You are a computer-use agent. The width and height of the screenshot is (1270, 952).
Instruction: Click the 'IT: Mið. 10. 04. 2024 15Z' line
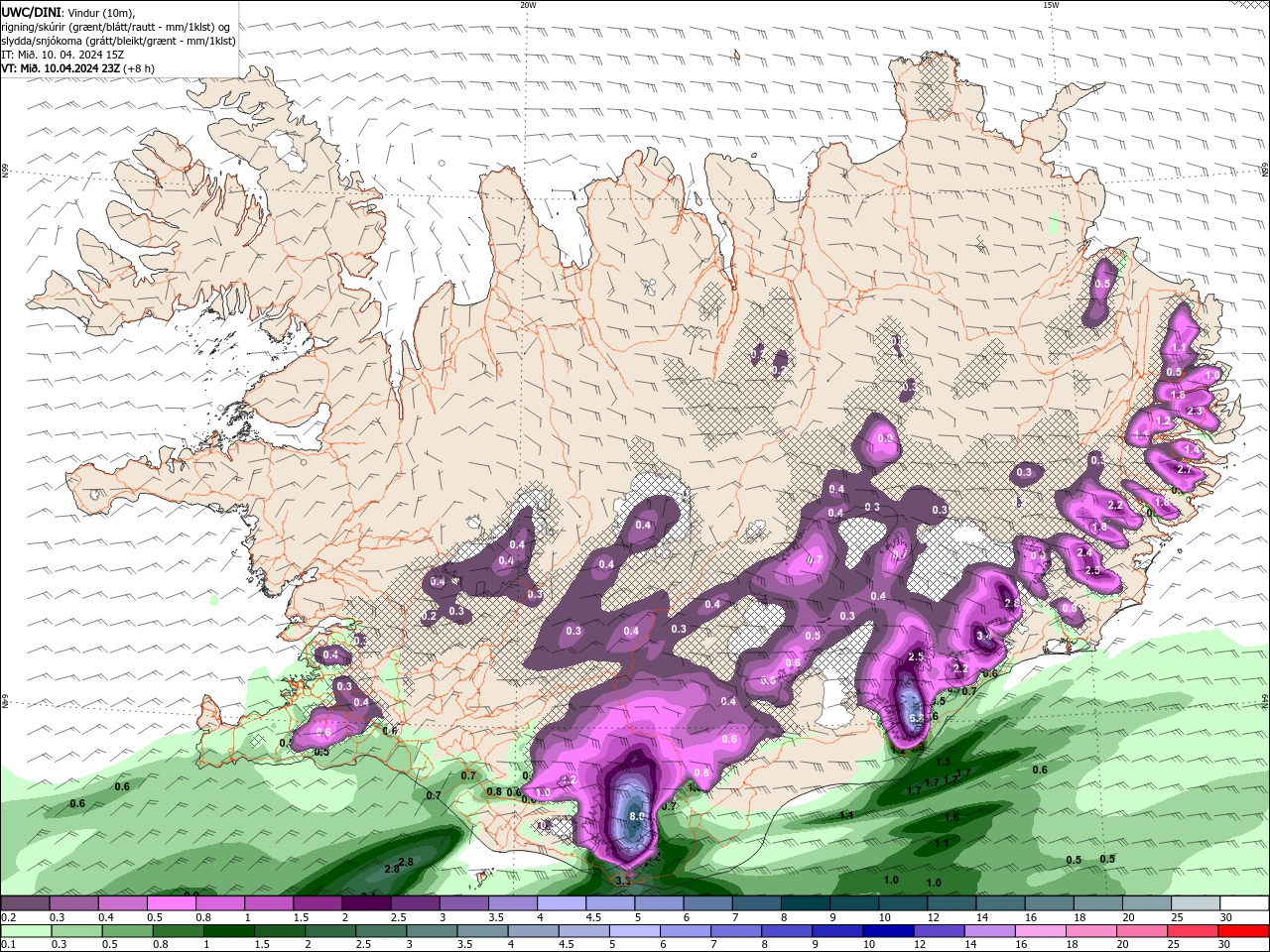(x=63, y=55)
